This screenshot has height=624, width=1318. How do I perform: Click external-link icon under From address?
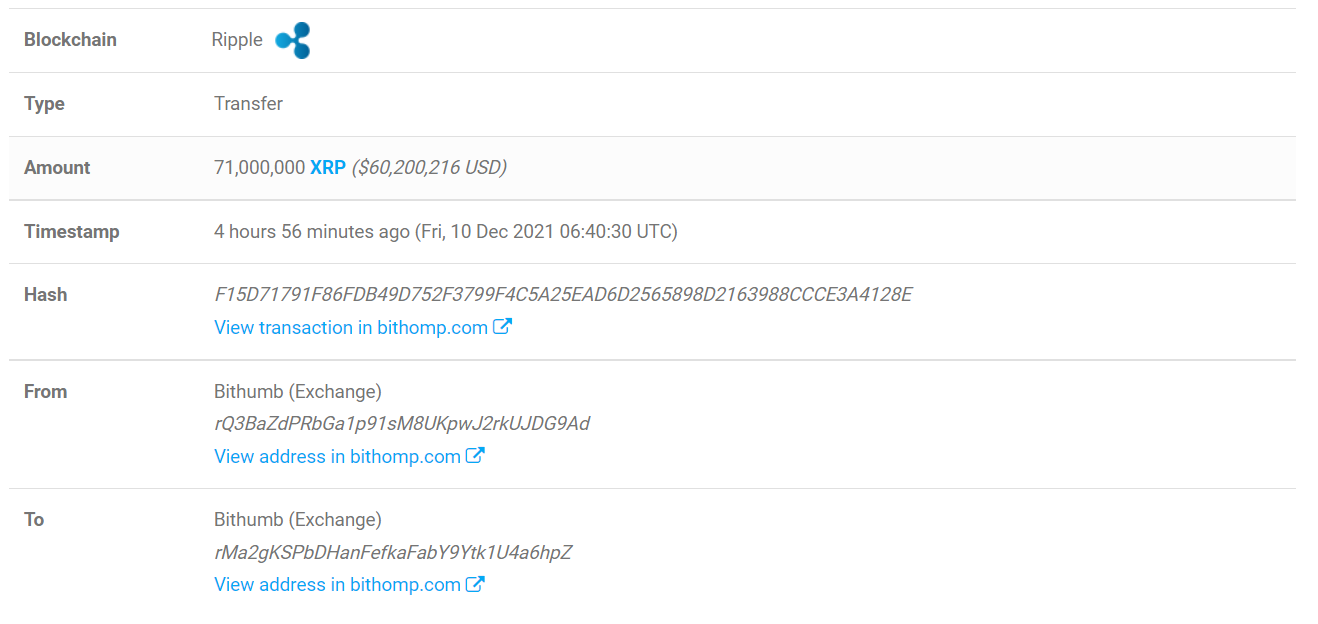(476, 456)
